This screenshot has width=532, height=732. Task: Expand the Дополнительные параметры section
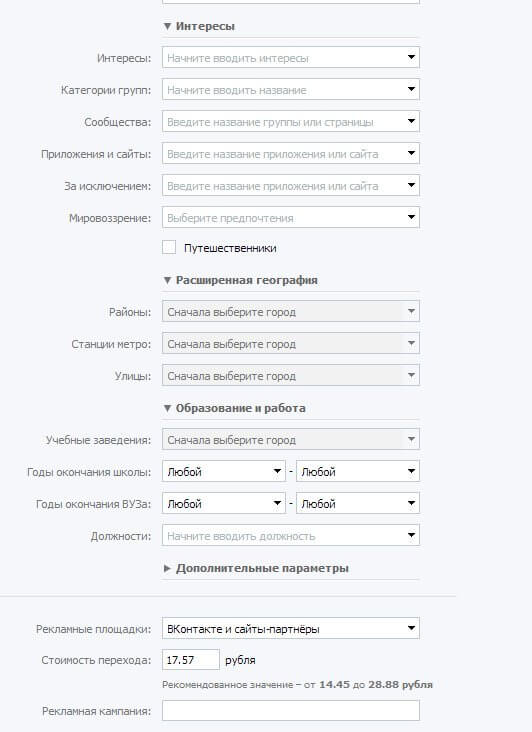pyautogui.click(x=256, y=569)
